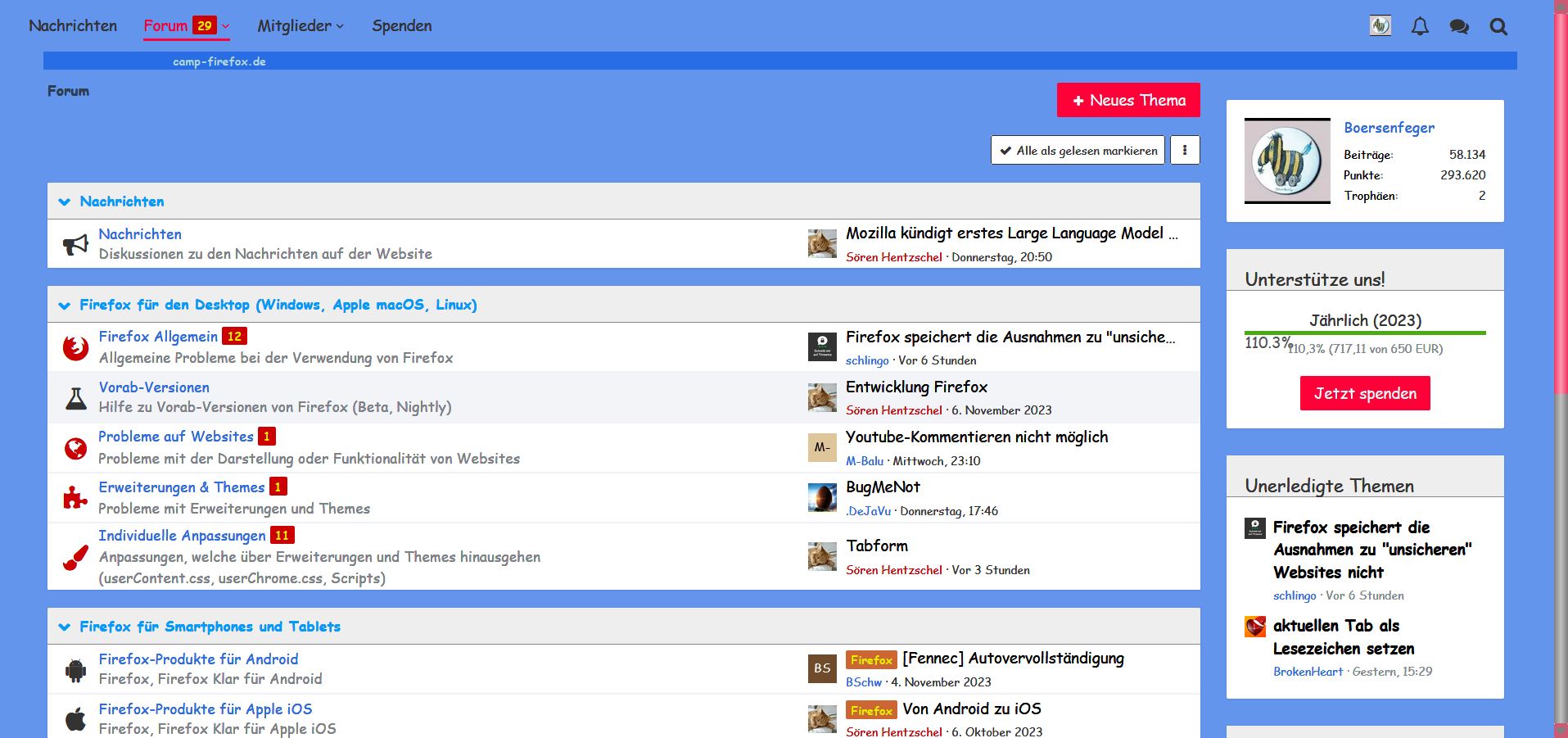Open Boersenfeger profile picture in sidebar
The height and width of the screenshot is (738, 1568).
coord(1287,161)
